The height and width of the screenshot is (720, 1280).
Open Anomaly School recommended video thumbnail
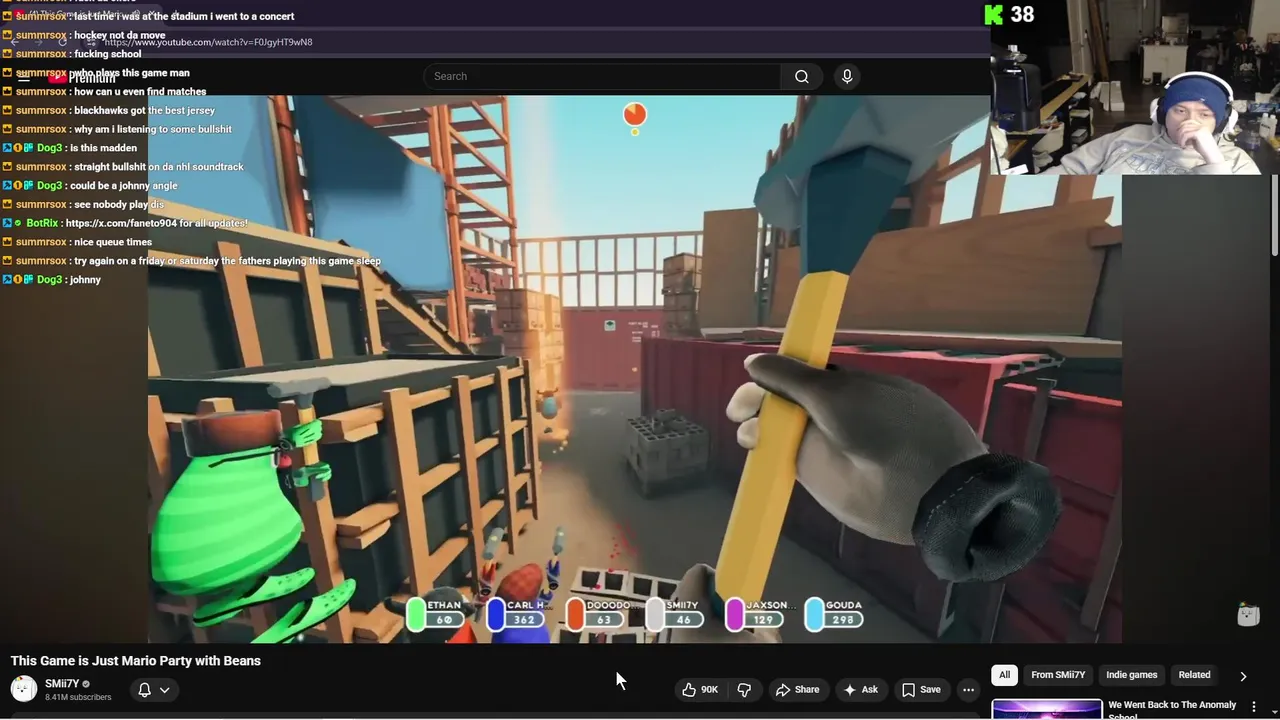1047,709
